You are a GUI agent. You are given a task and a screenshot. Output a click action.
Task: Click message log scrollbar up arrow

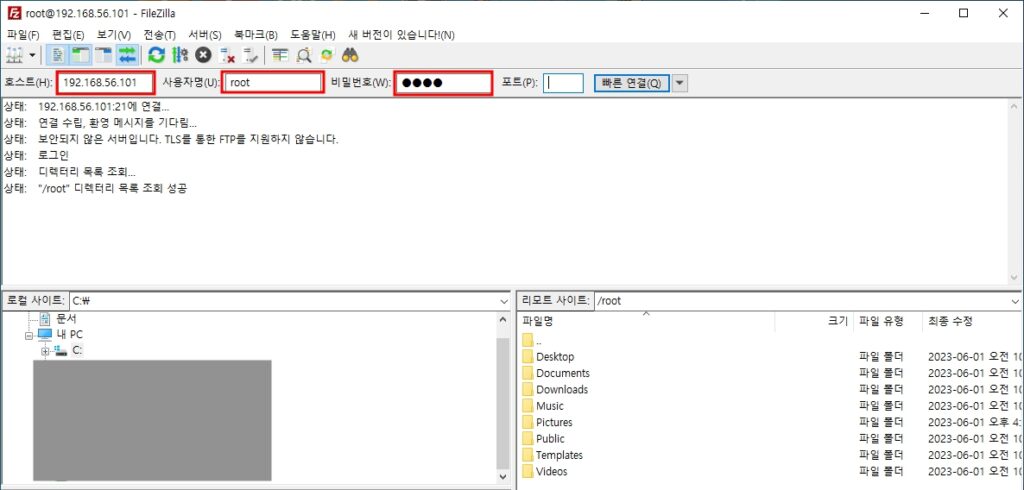point(1014,106)
